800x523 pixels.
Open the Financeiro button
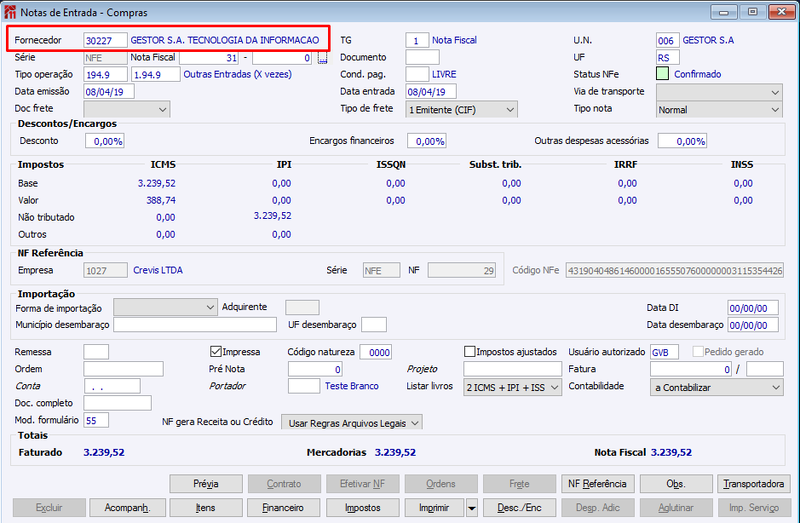[x=283, y=508]
